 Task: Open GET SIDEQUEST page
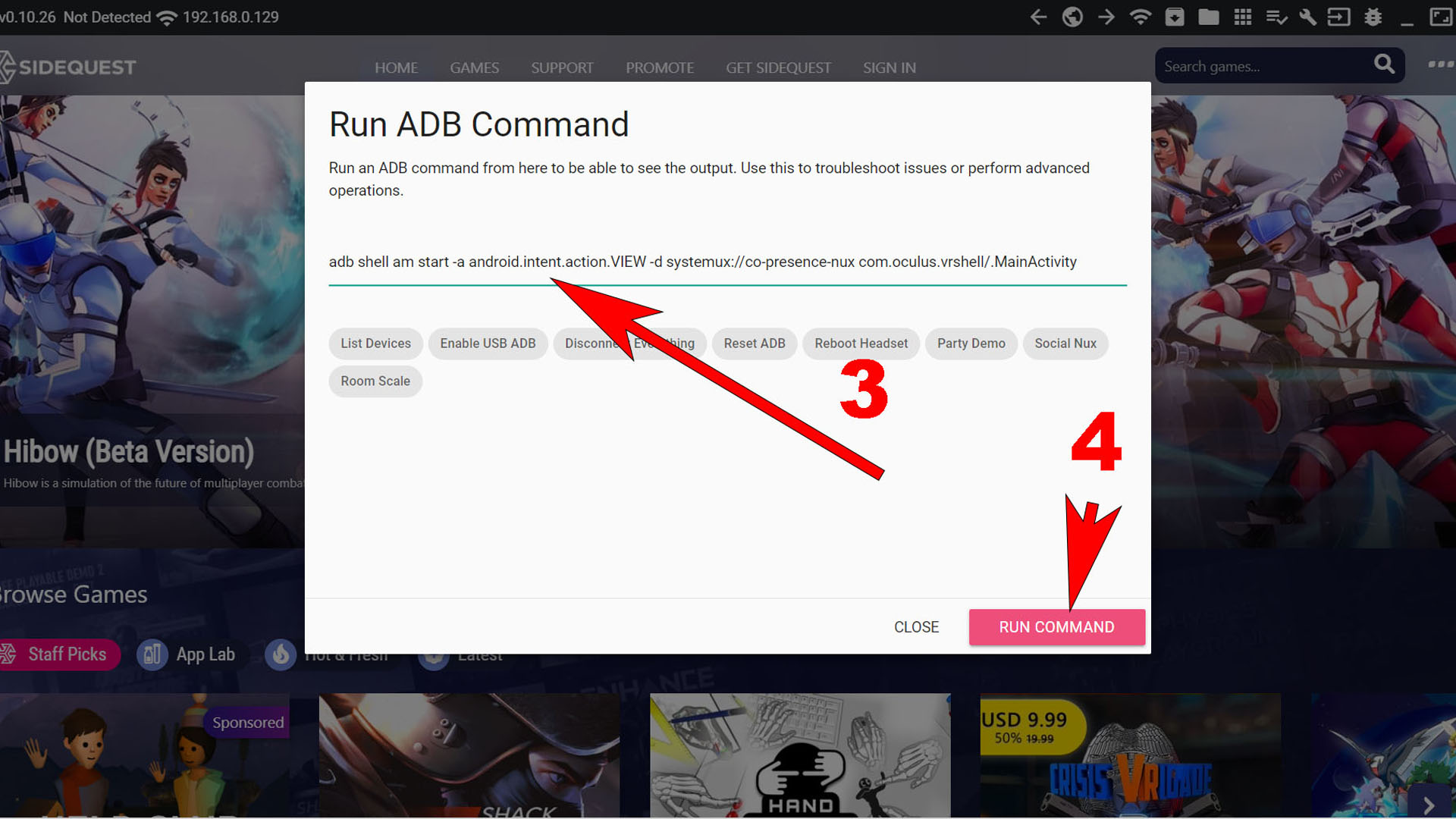pos(778,67)
